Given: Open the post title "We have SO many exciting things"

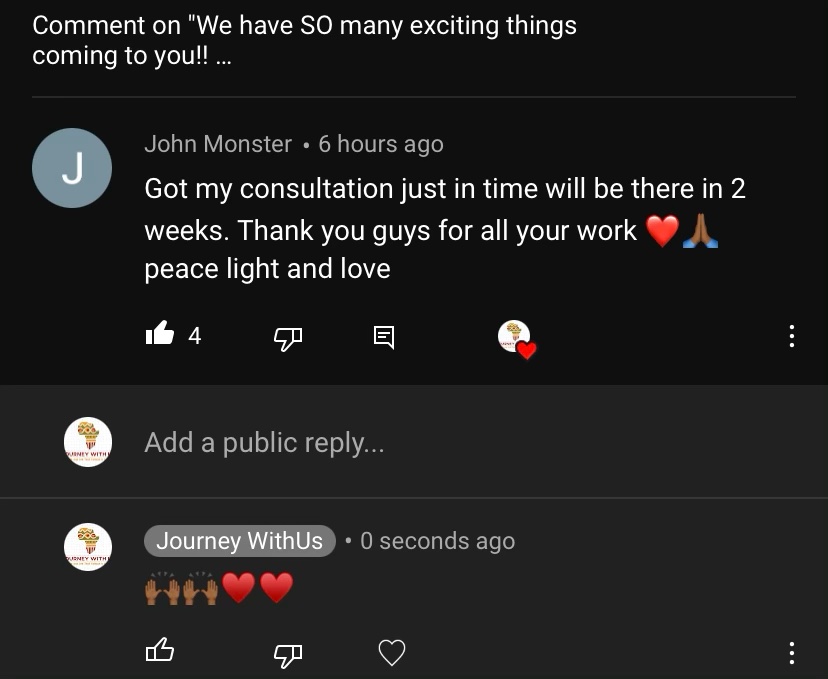Looking at the screenshot, I should click(x=304, y=40).
